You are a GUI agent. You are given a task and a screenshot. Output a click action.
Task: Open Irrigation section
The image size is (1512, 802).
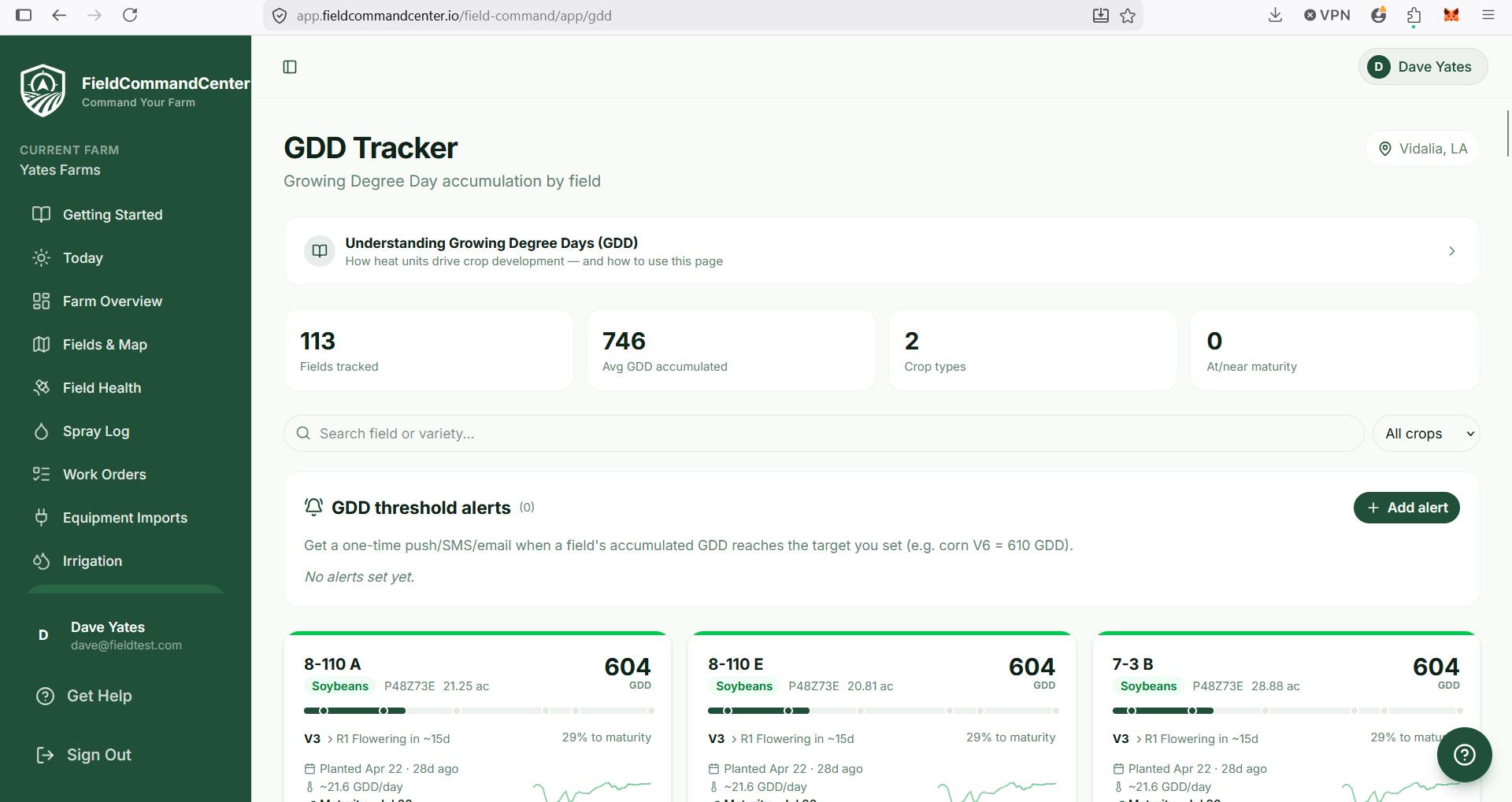pos(125,560)
